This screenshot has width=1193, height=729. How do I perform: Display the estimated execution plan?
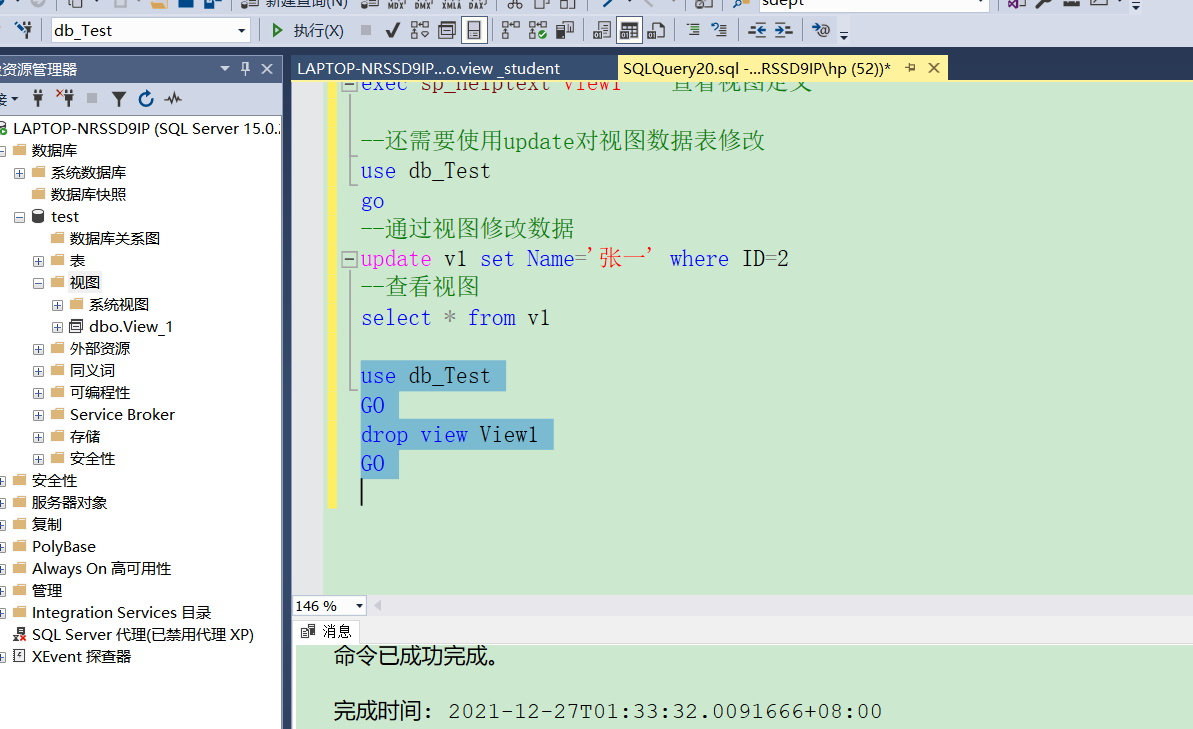[419, 30]
